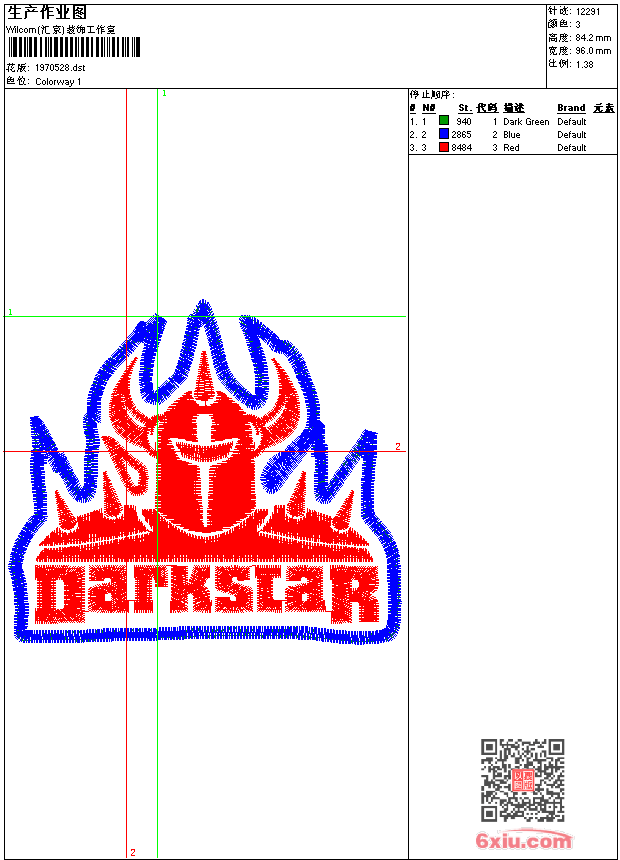Click the Brand column header
The image size is (620, 860).
coord(571,108)
